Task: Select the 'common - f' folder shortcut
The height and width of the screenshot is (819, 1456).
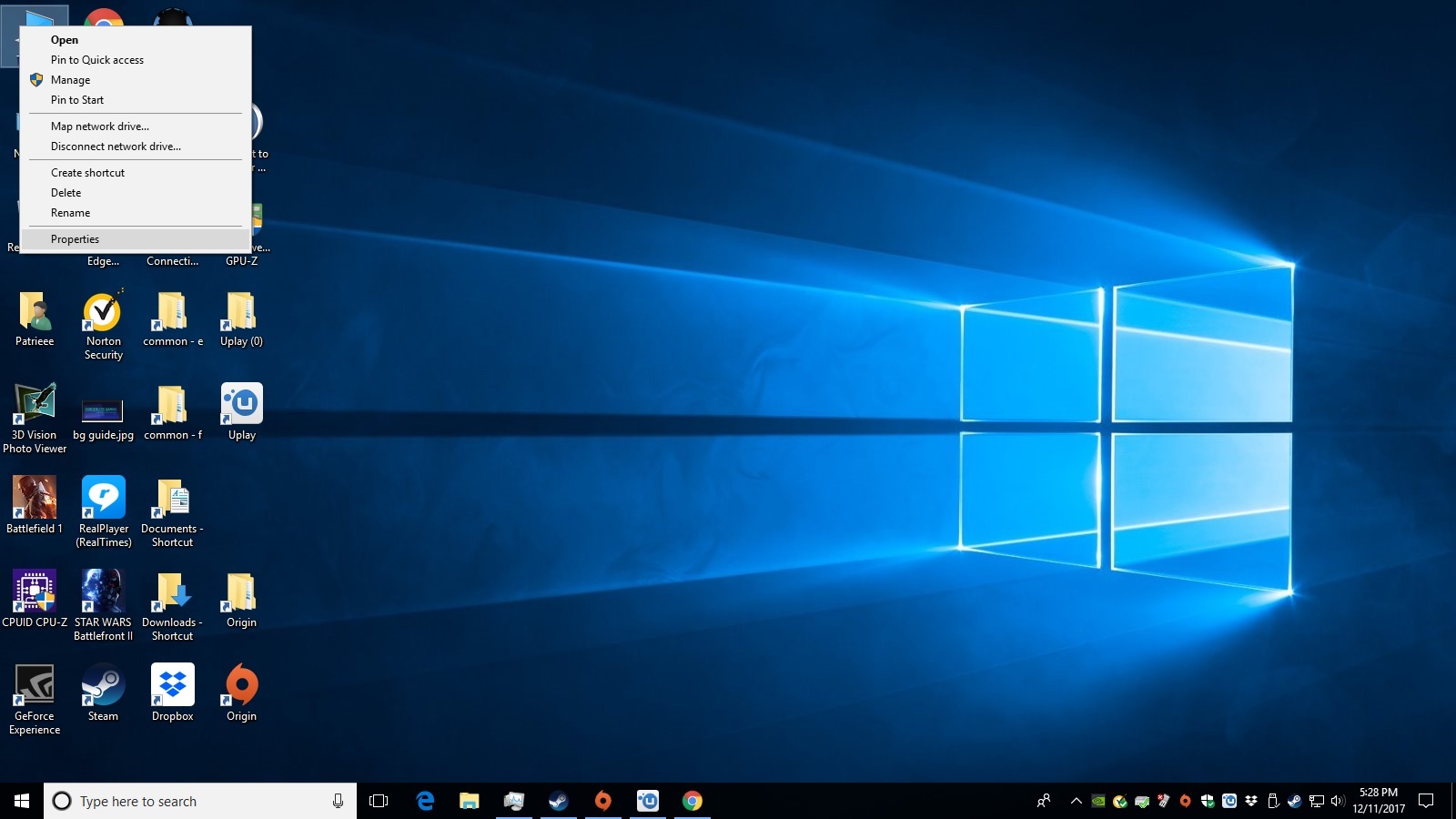Action: click(x=173, y=412)
